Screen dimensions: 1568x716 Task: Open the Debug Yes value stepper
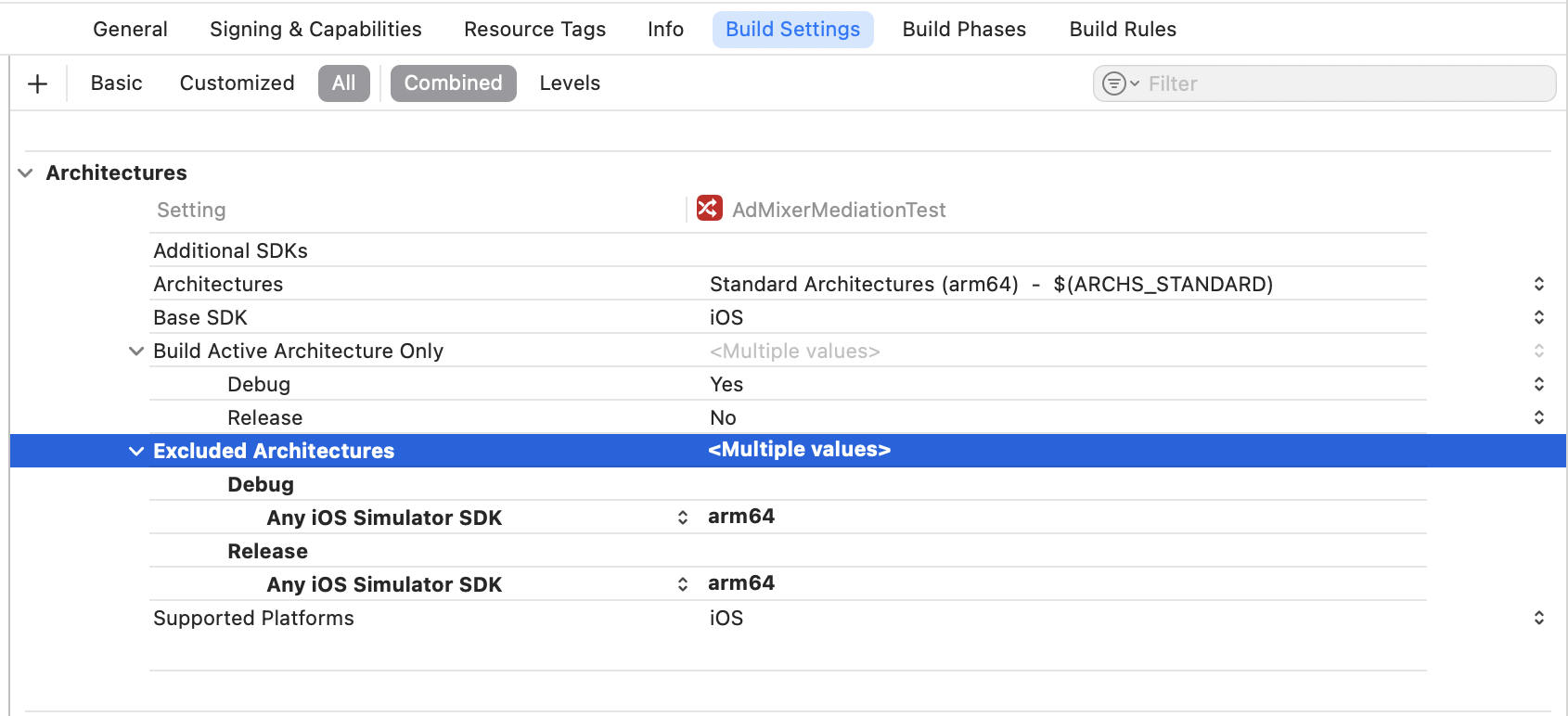point(1538,384)
